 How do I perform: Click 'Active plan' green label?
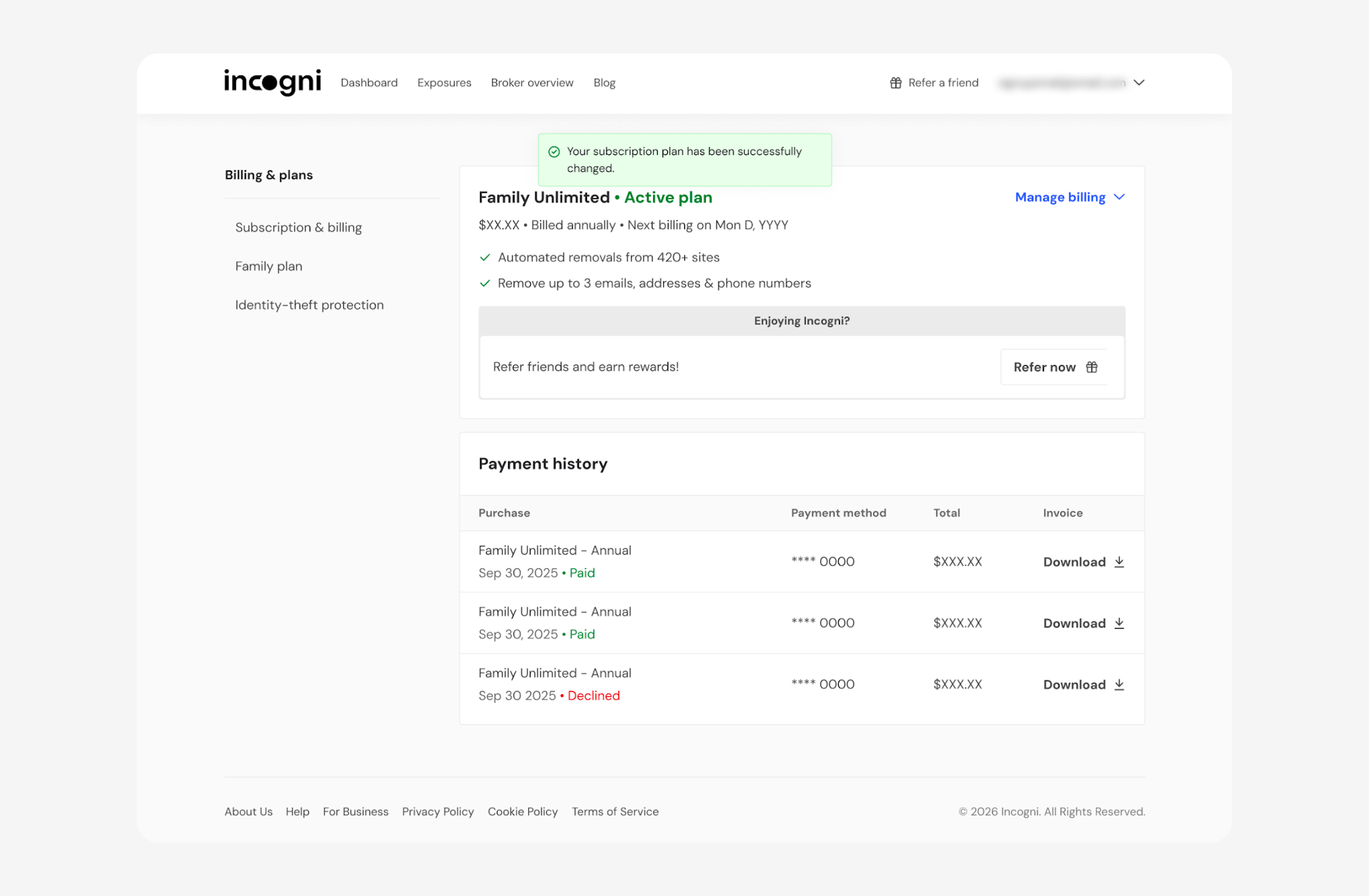(x=668, y=197)
